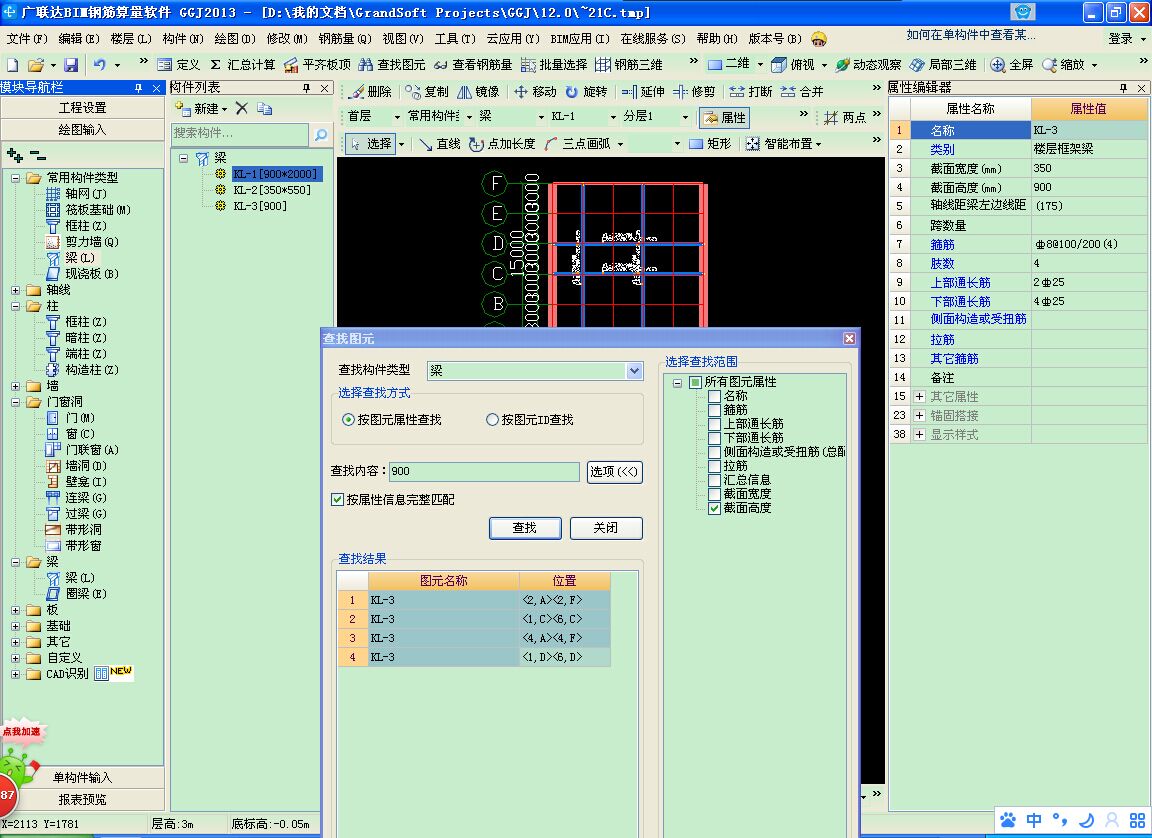Click 批量选择 batch select tool
Viewport: 1152px width, 838px height.
pyautogui.click(x=554, y=65)
